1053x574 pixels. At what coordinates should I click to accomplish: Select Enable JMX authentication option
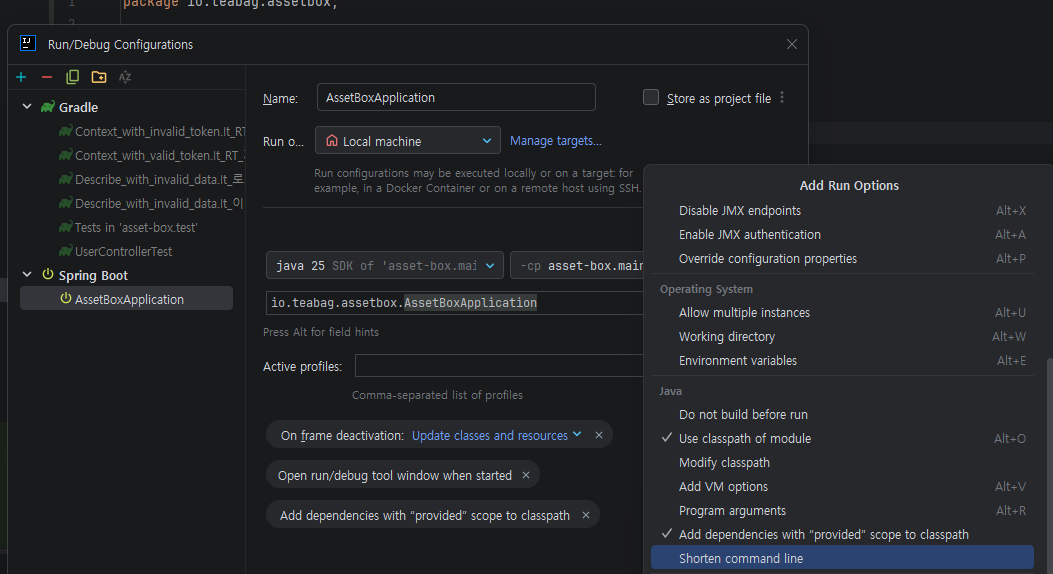coord(842,235)
